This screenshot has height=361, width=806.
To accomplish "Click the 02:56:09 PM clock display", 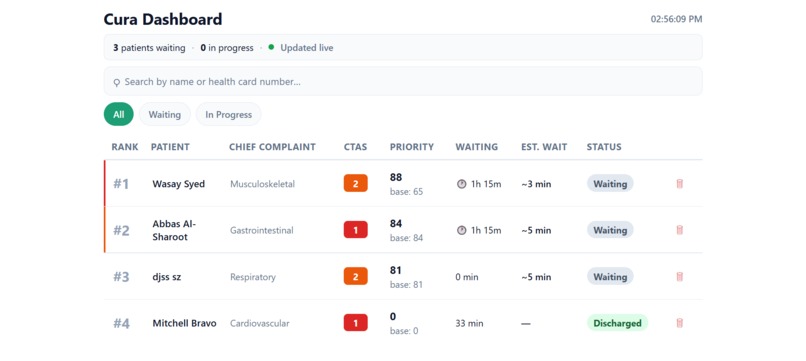I will pos(676,19).
